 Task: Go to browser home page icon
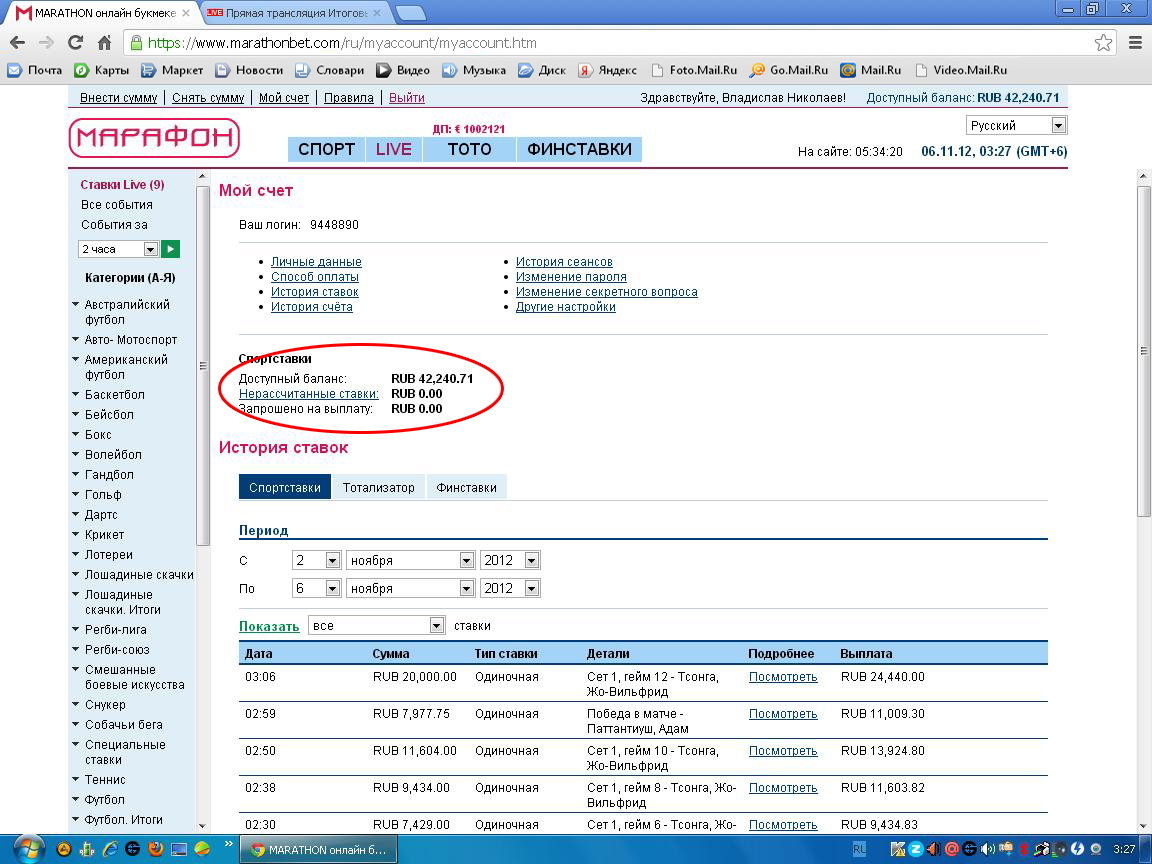coord(104,43)
